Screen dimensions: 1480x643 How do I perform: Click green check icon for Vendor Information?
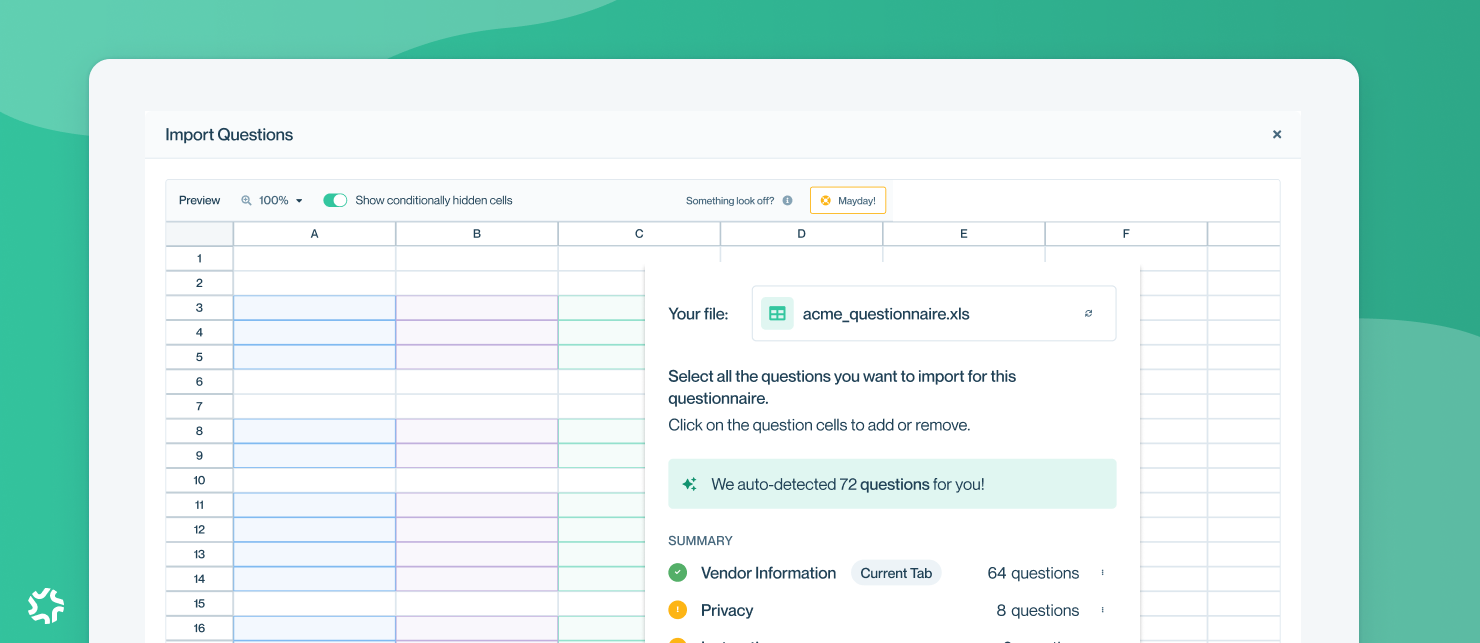(678, 573)
